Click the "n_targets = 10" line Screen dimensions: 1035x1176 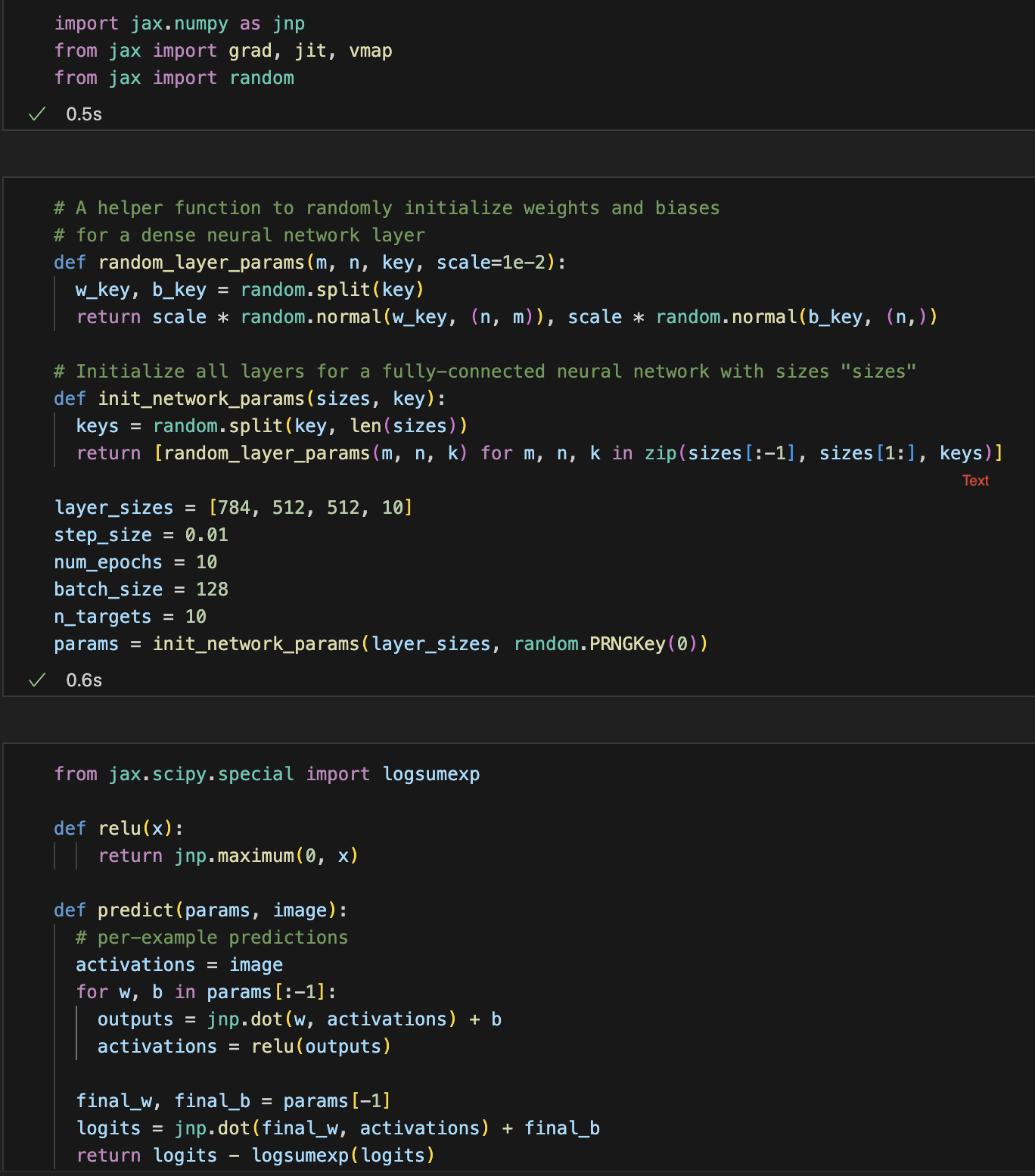130,617
